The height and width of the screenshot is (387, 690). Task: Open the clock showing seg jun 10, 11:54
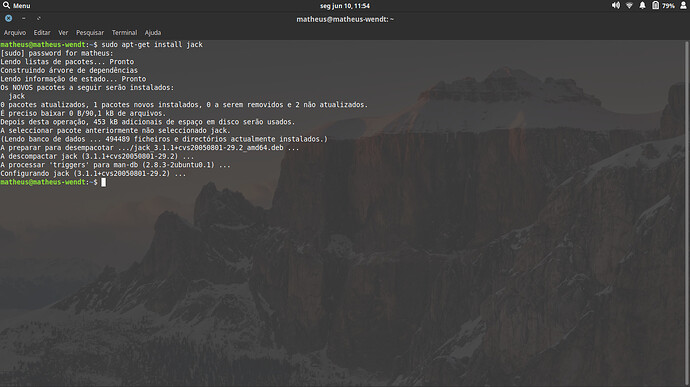345,6
